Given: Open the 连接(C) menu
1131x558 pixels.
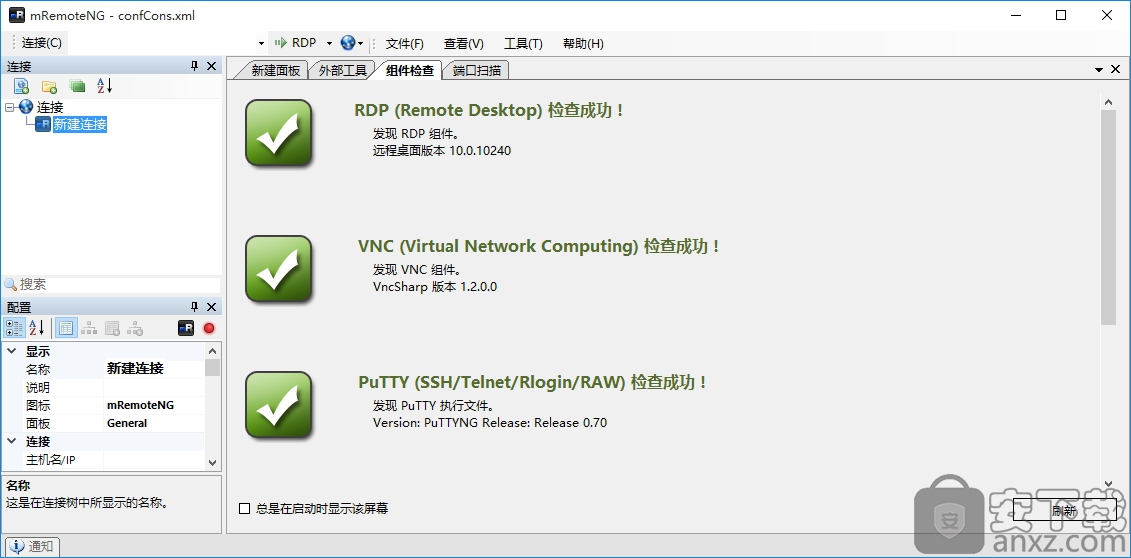Looking at the screenshot, I should (42, 43).
